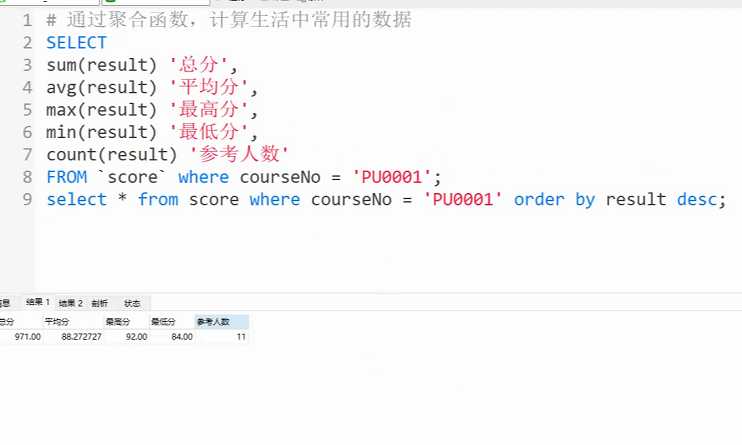
Task: Switch to the 结果 2 tab
Action: pyautogui.click(x=71, y=303)
